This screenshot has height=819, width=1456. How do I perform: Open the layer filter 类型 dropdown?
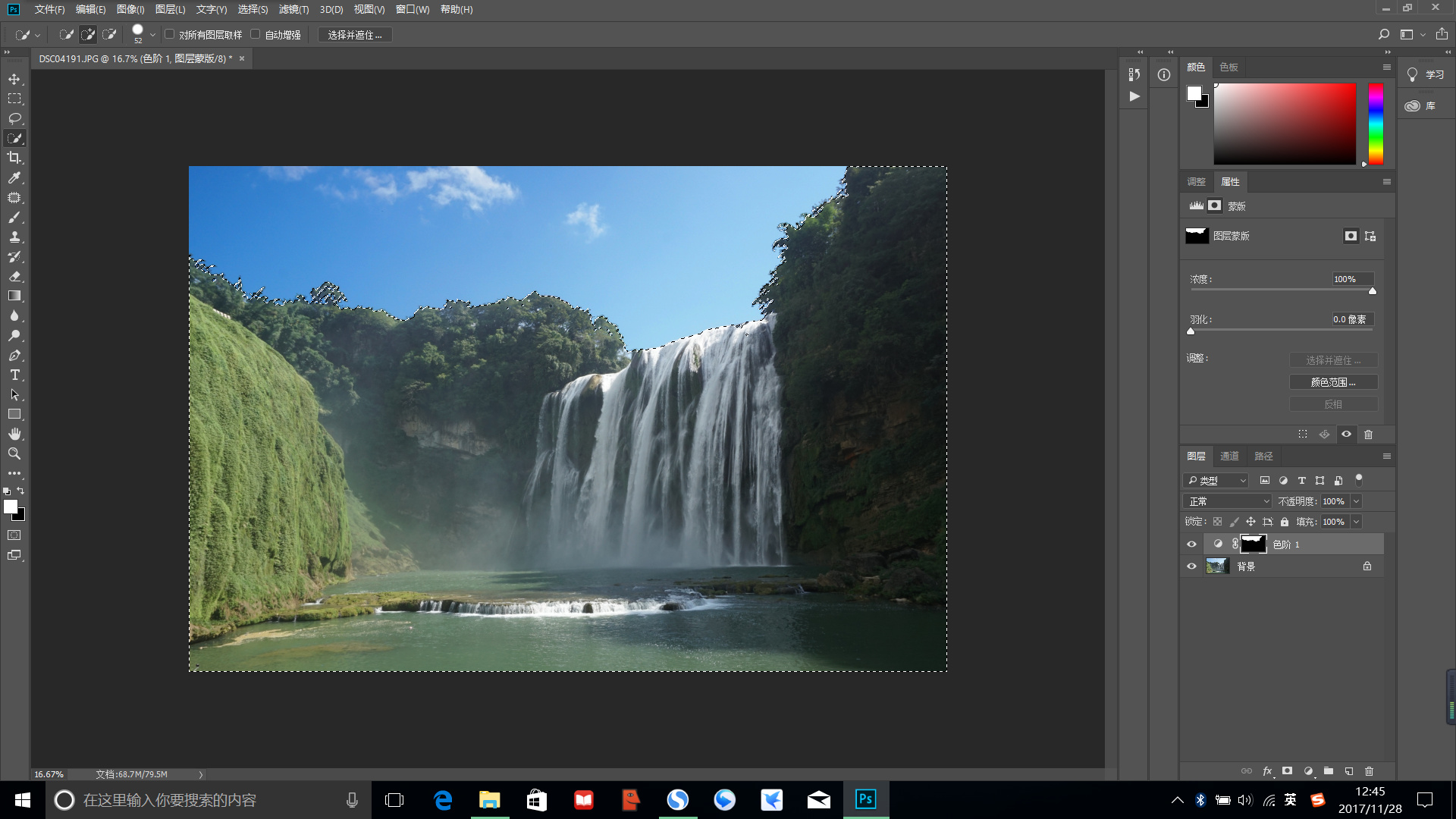1216,480
